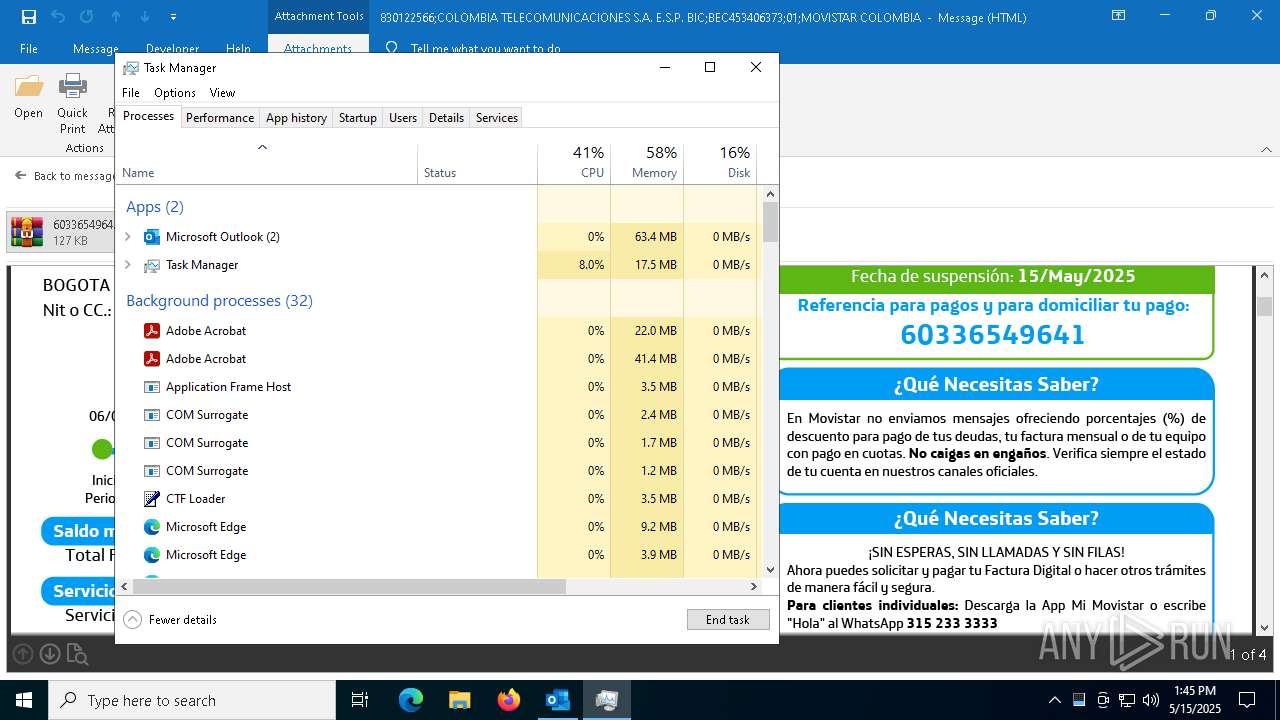Image resolution: width=1280 pixels, height=720 pixels.
Task: Switch to the App history tab
Action: (296, 118)
